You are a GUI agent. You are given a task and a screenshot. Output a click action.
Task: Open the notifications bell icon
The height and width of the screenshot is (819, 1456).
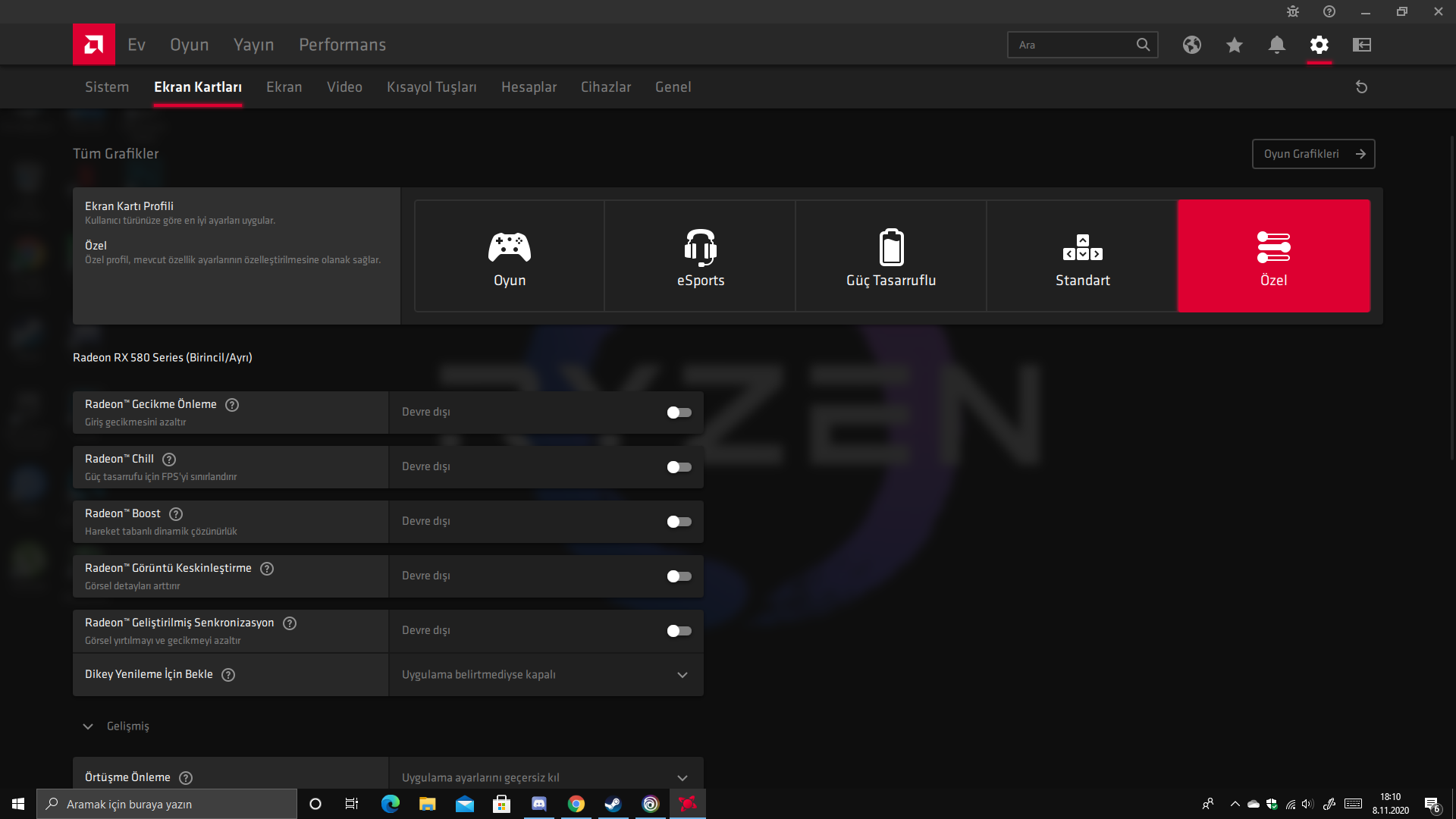point(1276,45)
